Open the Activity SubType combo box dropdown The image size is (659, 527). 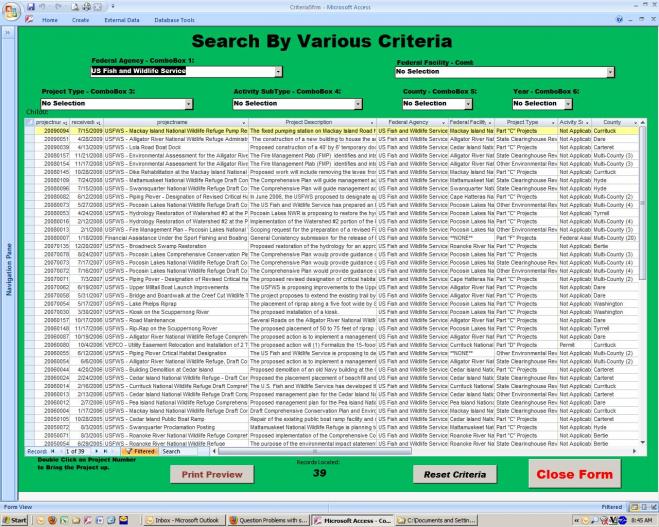[358, 104]
